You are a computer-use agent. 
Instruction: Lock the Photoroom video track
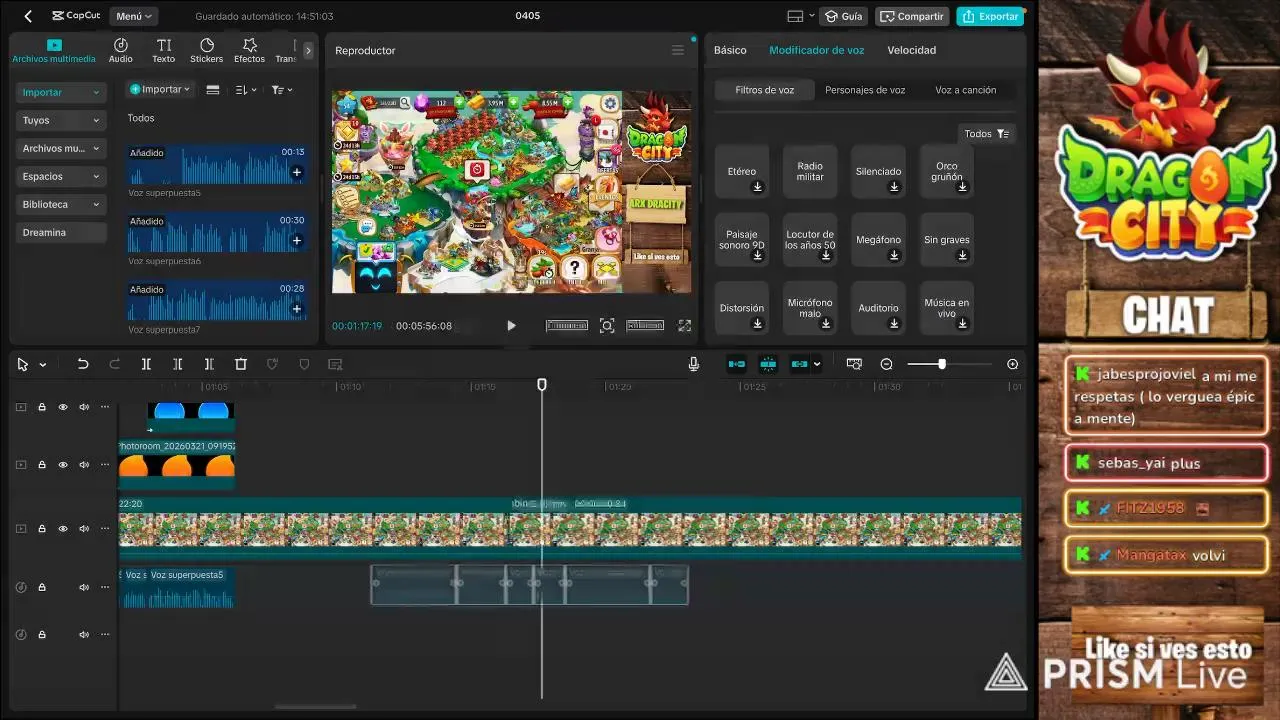[x=42, y=465]
